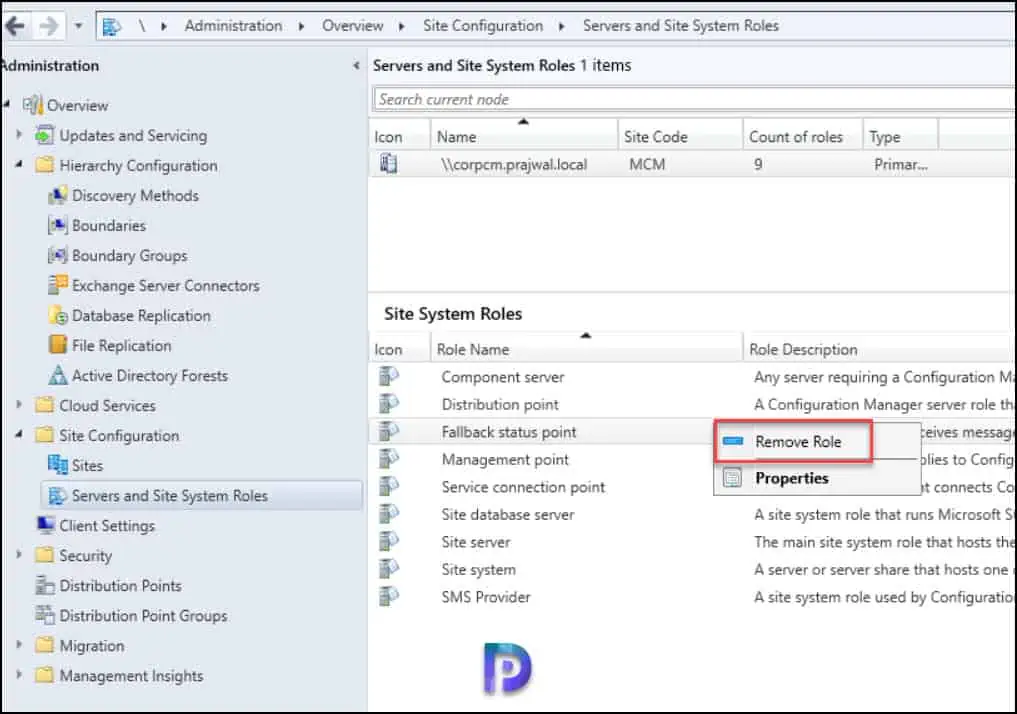Select Administration in the breadcrumb path

pos(233,26)
